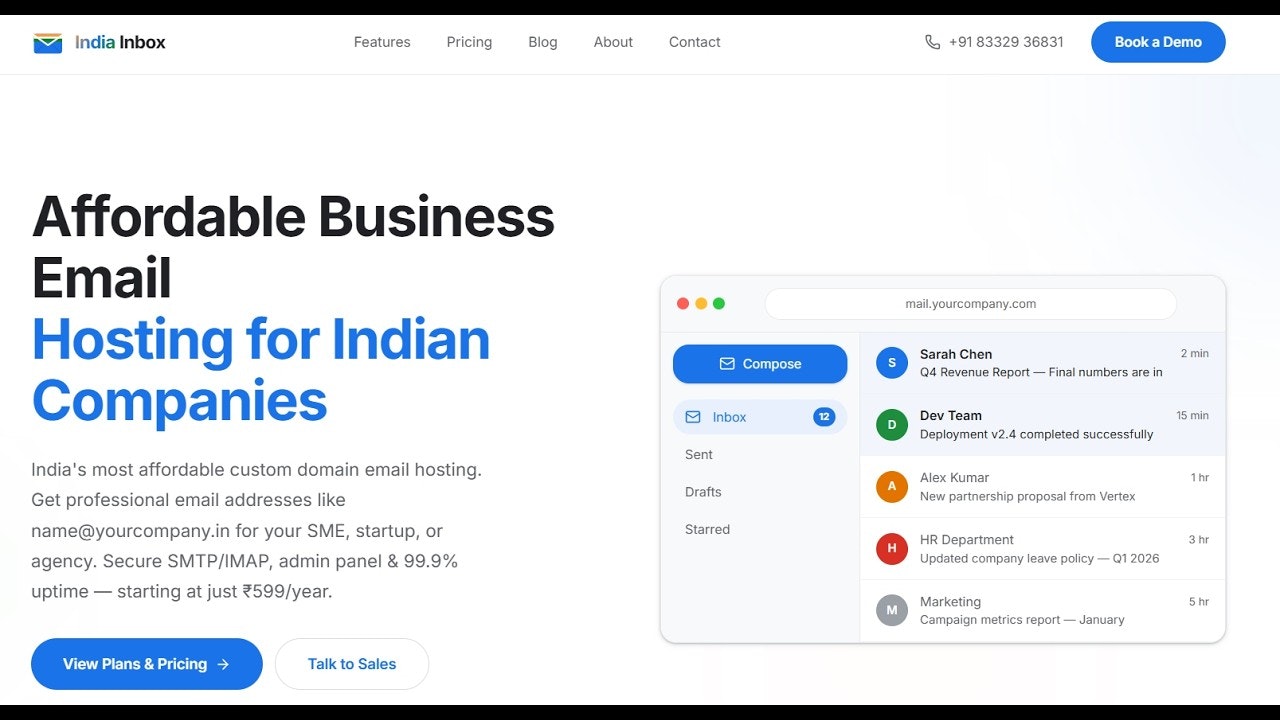1280x720 pixels.
Task: Click the Talk to Sales button
Action: 352,664
